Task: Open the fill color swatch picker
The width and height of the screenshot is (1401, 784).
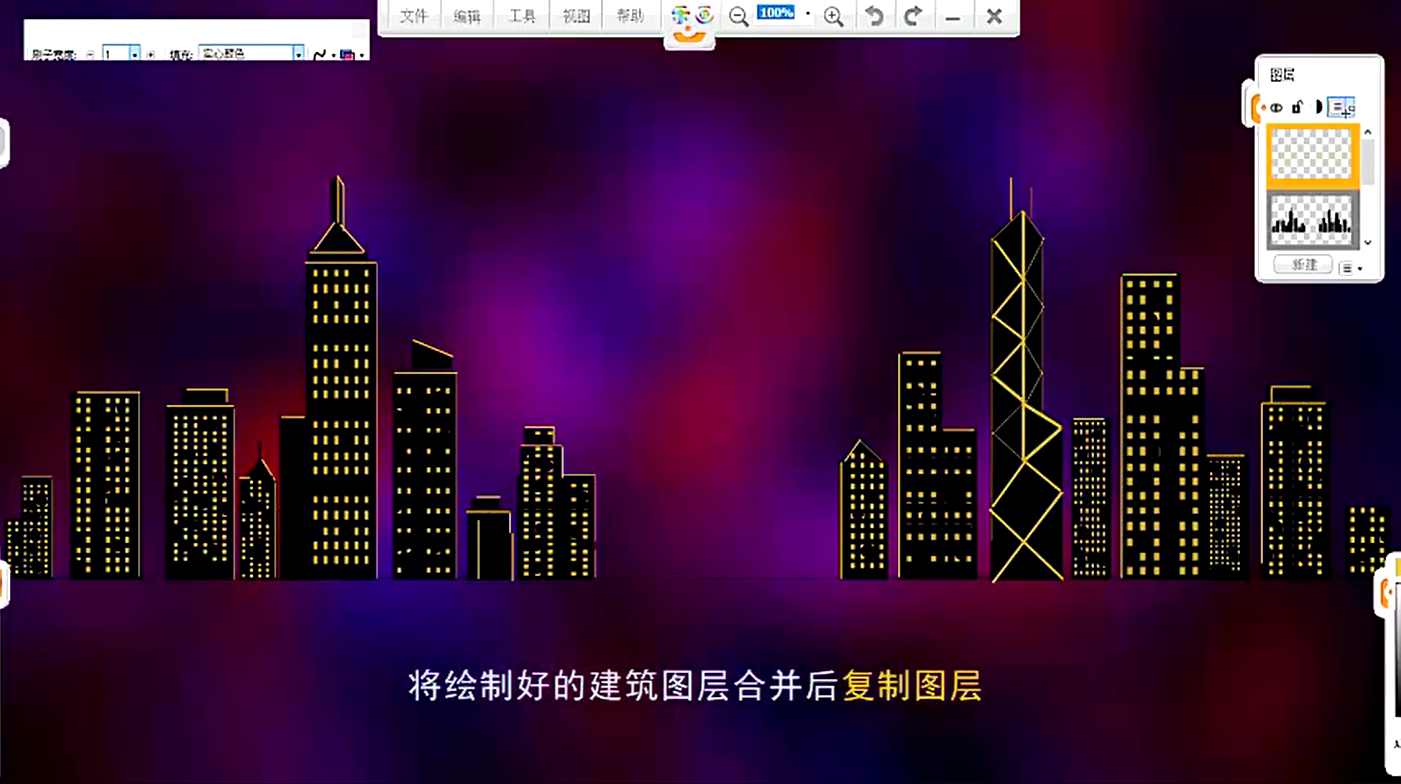Action: point(349,55)
